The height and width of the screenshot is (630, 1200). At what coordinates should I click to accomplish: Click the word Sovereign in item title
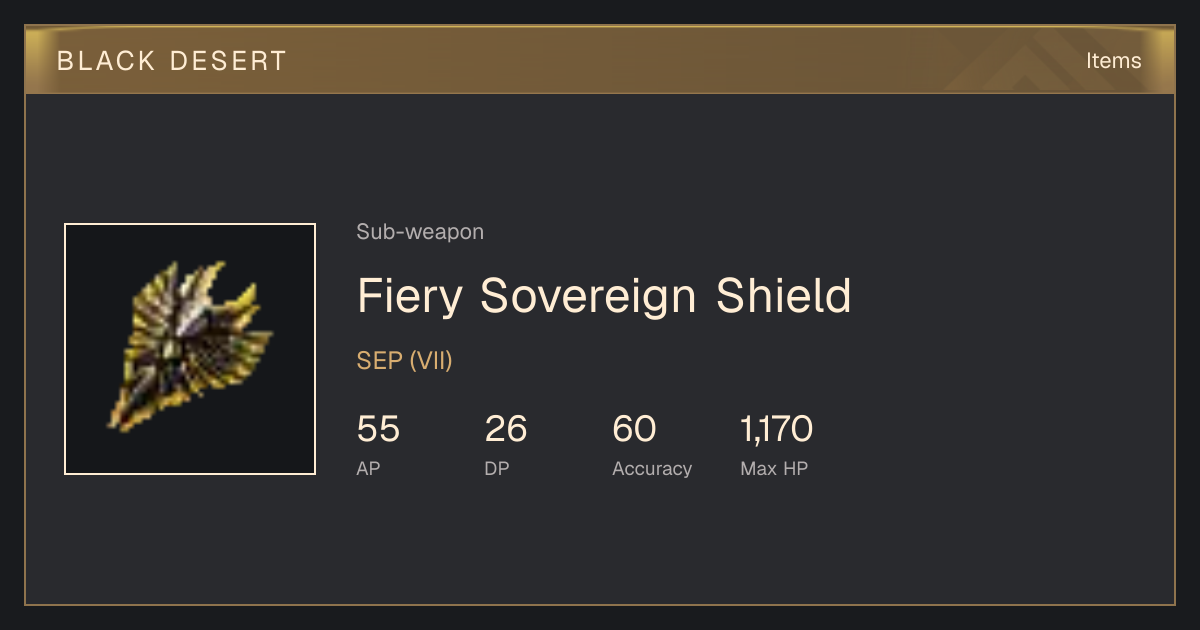pos(590,297)
